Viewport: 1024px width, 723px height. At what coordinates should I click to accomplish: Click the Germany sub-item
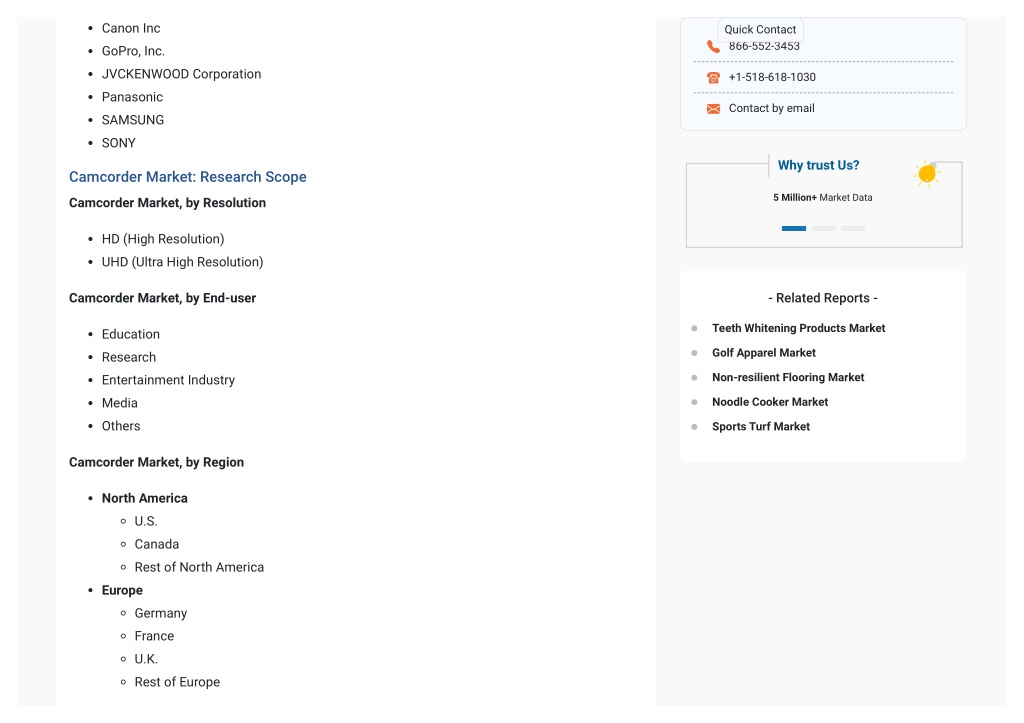coord(161,613)
